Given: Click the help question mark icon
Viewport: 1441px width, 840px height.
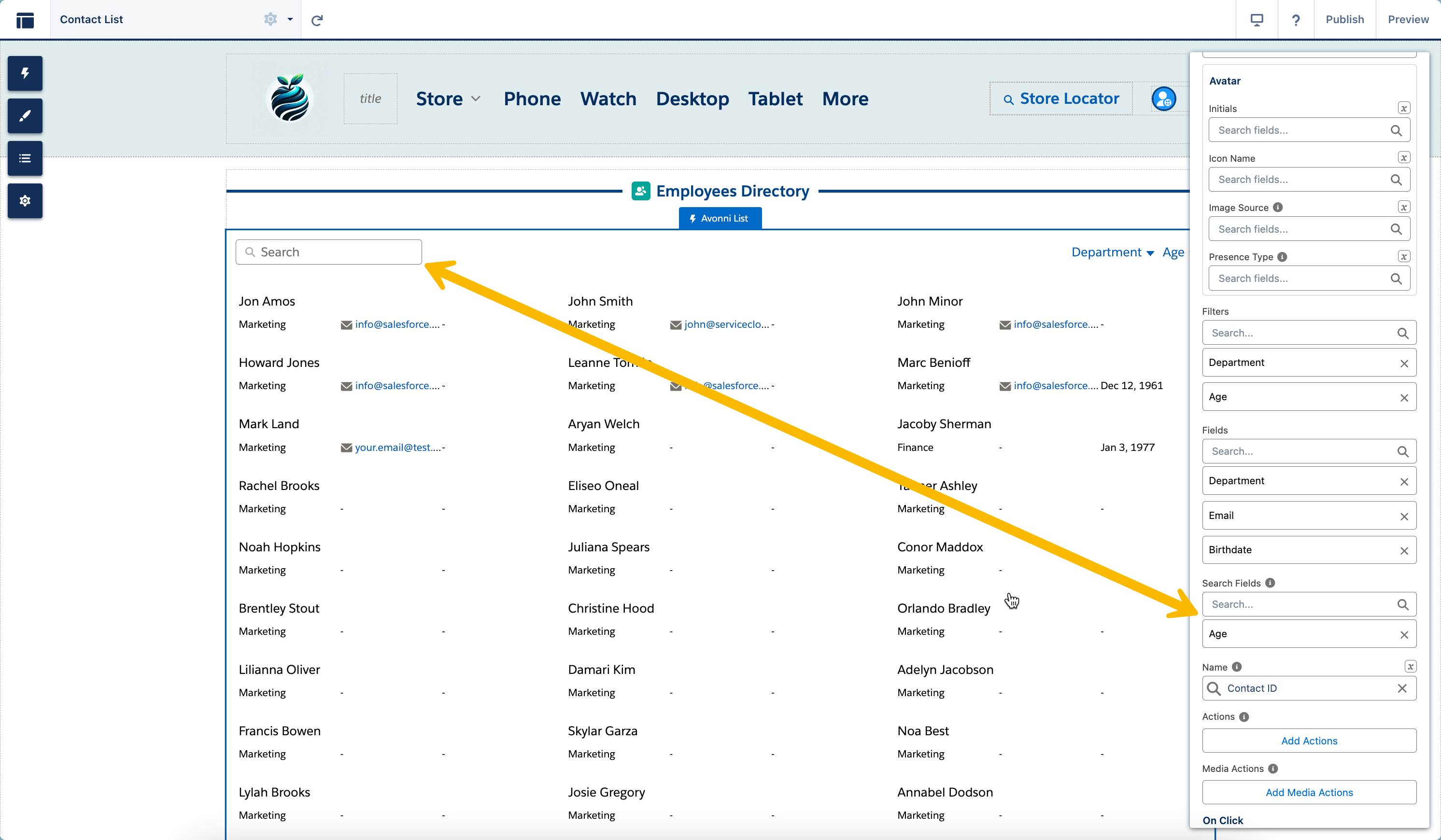Looking at the screenshot, I should [x=1296, y=20].
